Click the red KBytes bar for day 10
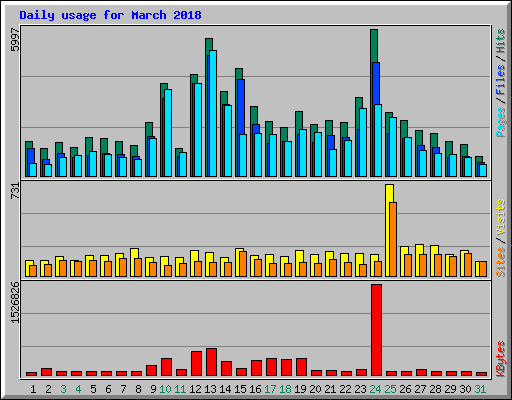512x400 pixels. click(166, 367)
